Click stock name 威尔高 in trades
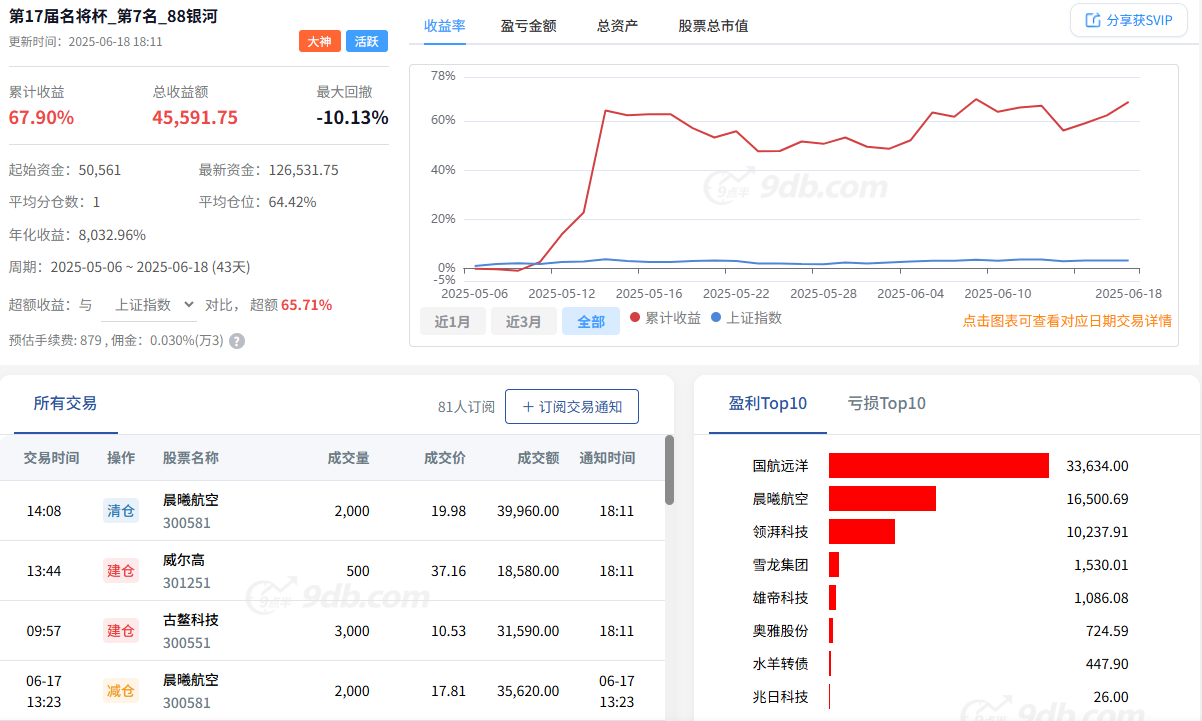Screen dimensions: 1202x721 [184, 560]
